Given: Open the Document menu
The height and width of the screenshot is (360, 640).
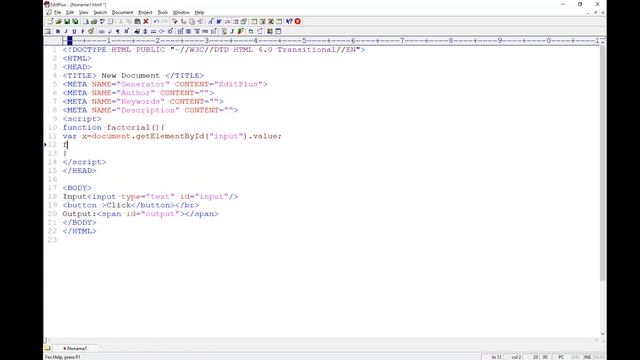Looking at the screenshot, I should click(x=122, y=12).
